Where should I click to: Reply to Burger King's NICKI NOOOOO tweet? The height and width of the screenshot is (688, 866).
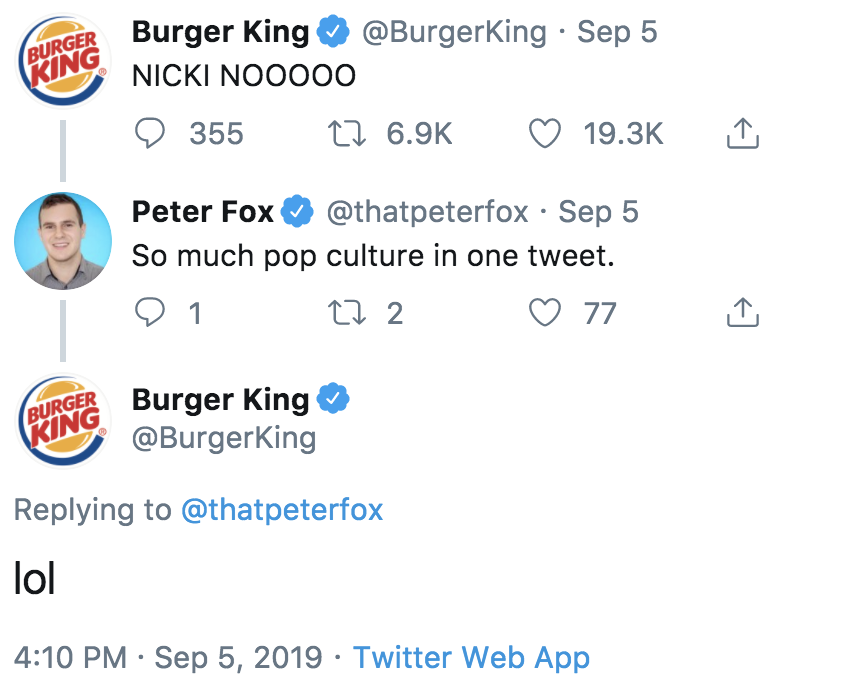coord(151,134)
